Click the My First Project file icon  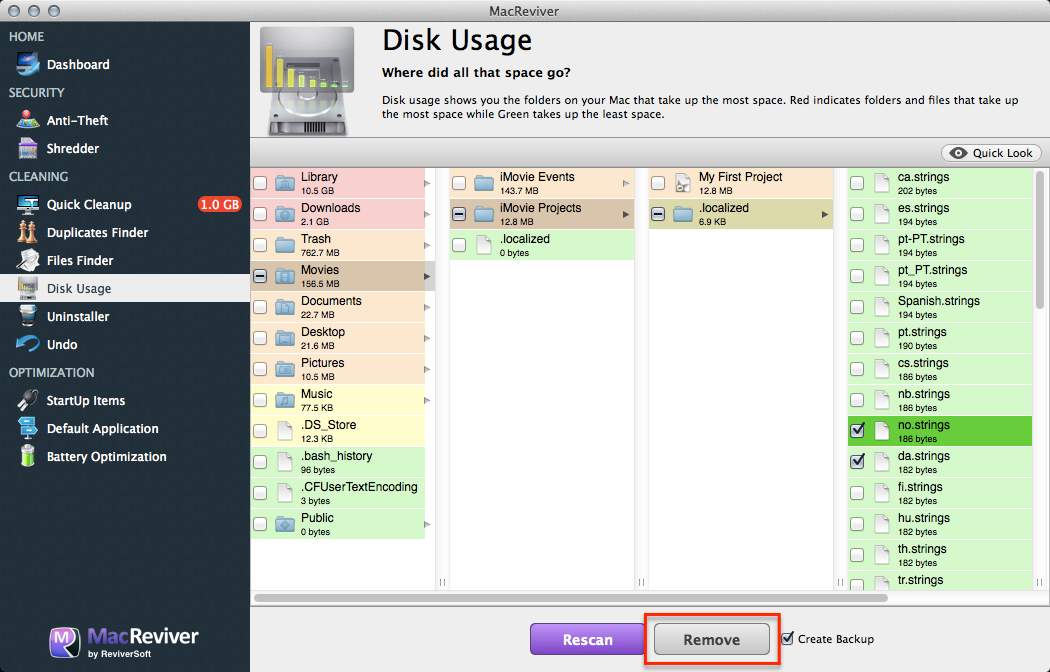point(683,183)
